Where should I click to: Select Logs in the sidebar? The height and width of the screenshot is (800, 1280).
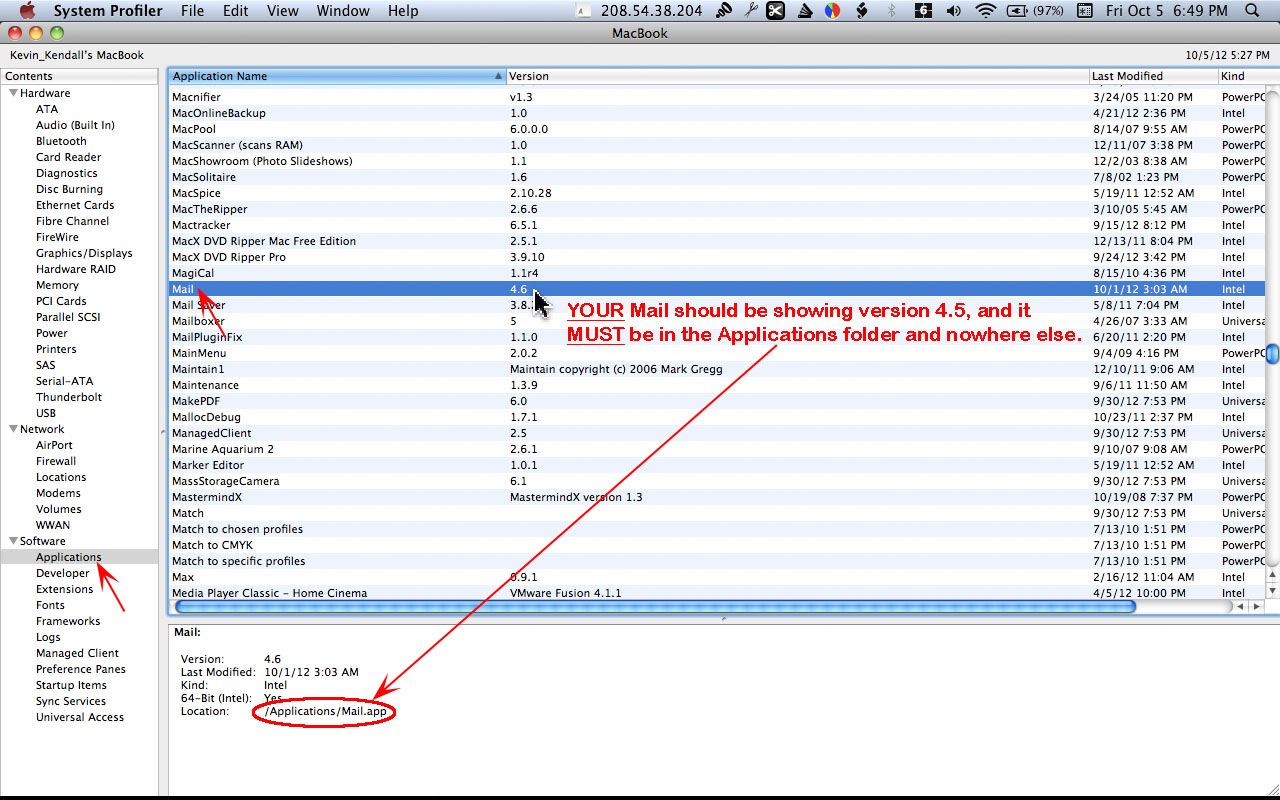(x=48, y=637)
